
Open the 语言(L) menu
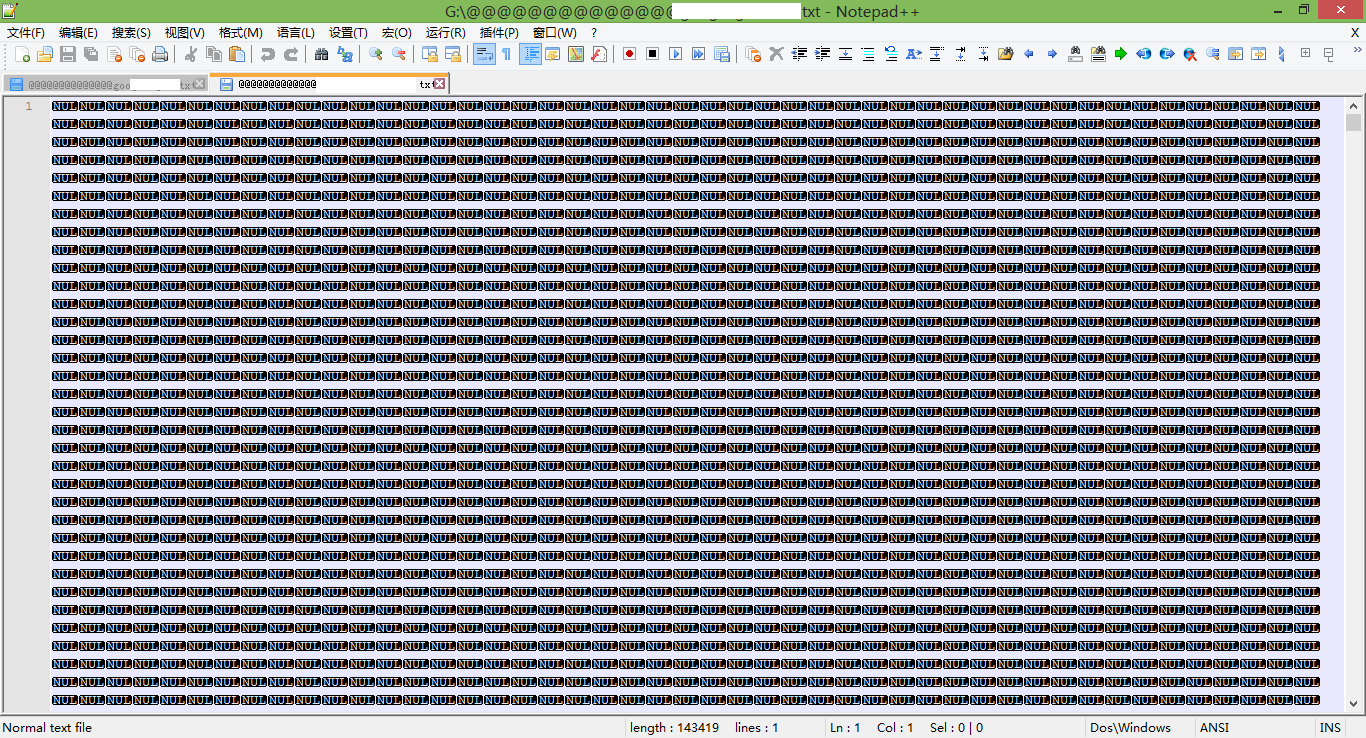click(296, 33)
